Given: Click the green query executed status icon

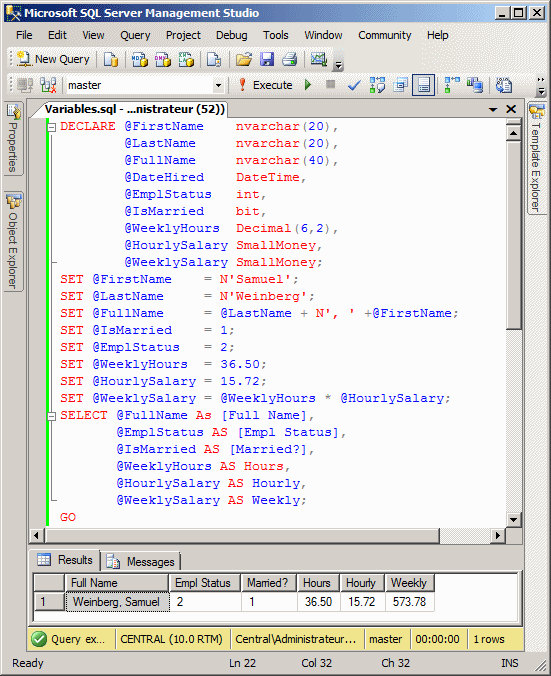Looking at the screenshot, I should point(39,639).
